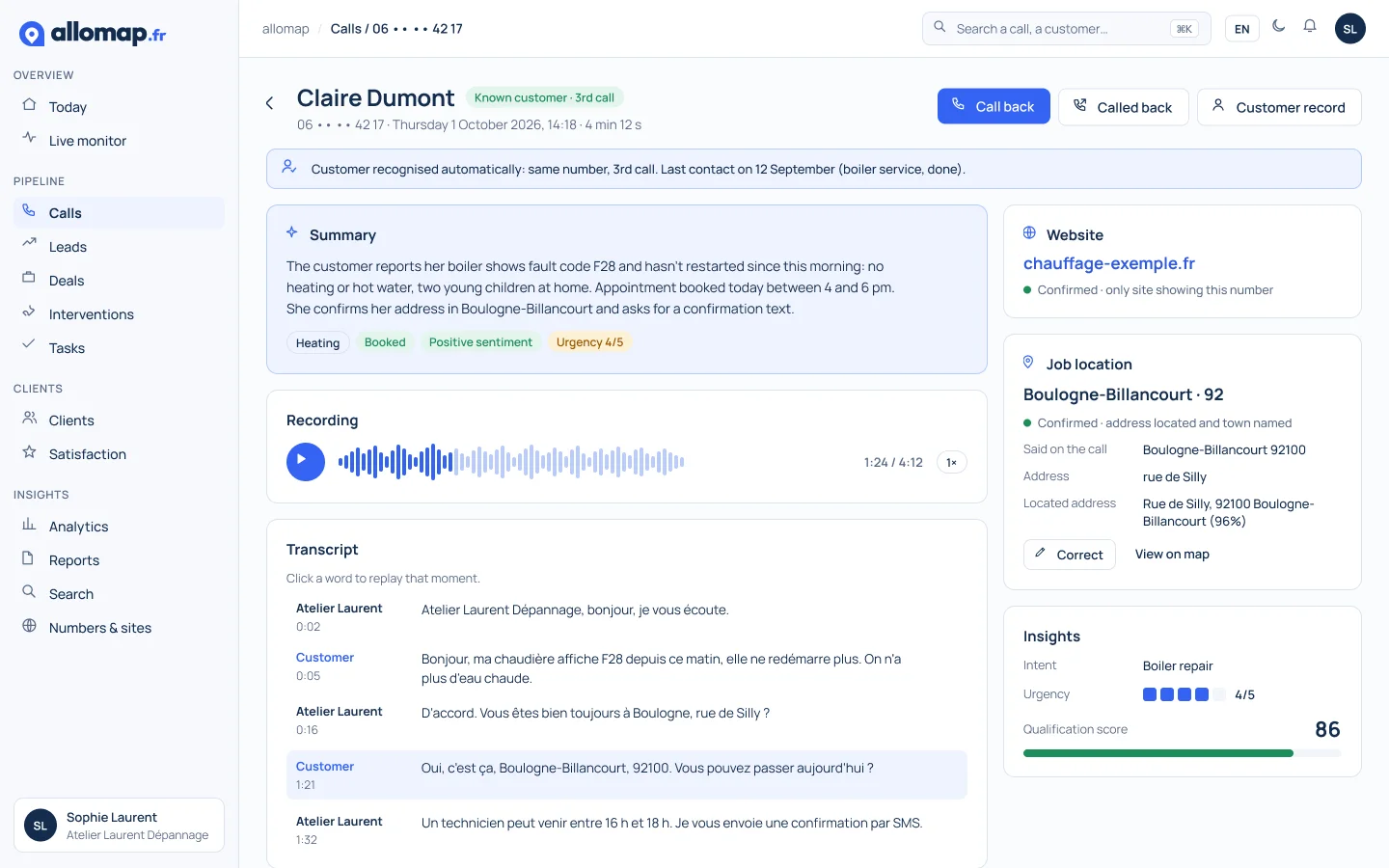The image size is (1389, 868).
Task: Click the allomap.fr logo
Action: point(93,34)
